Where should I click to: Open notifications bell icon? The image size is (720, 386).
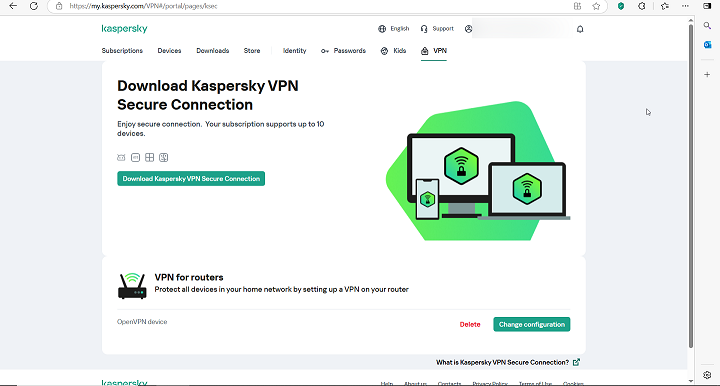pos(580,29)
